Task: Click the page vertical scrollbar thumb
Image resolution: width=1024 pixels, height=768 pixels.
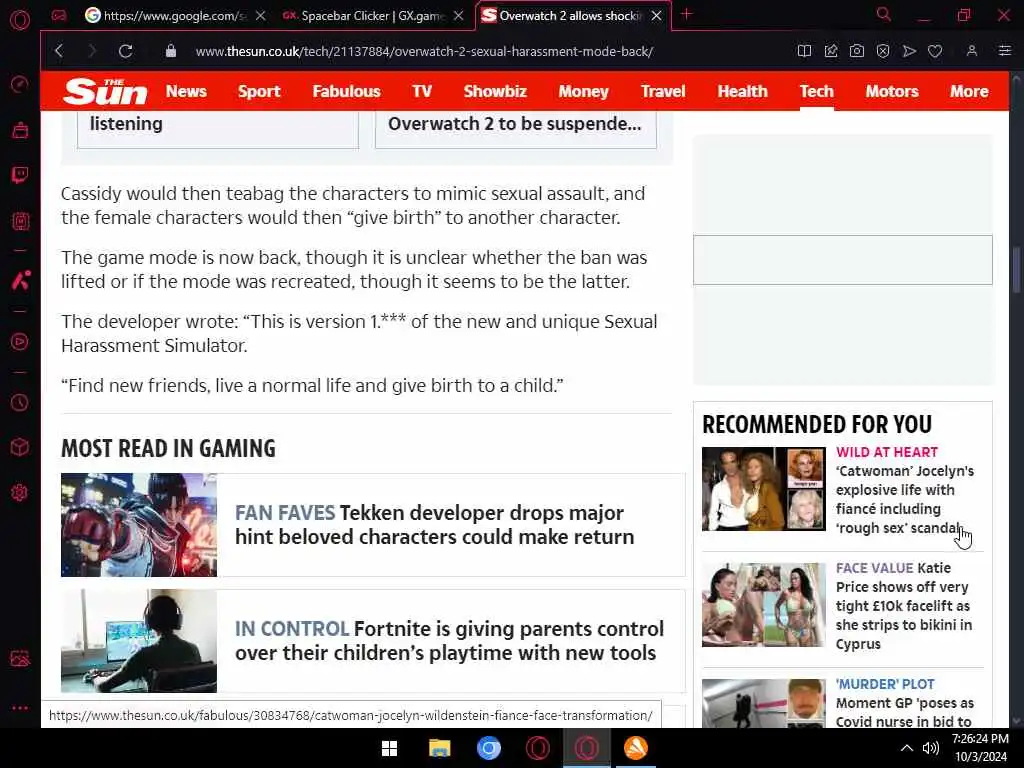Action: coord(1016,270)
